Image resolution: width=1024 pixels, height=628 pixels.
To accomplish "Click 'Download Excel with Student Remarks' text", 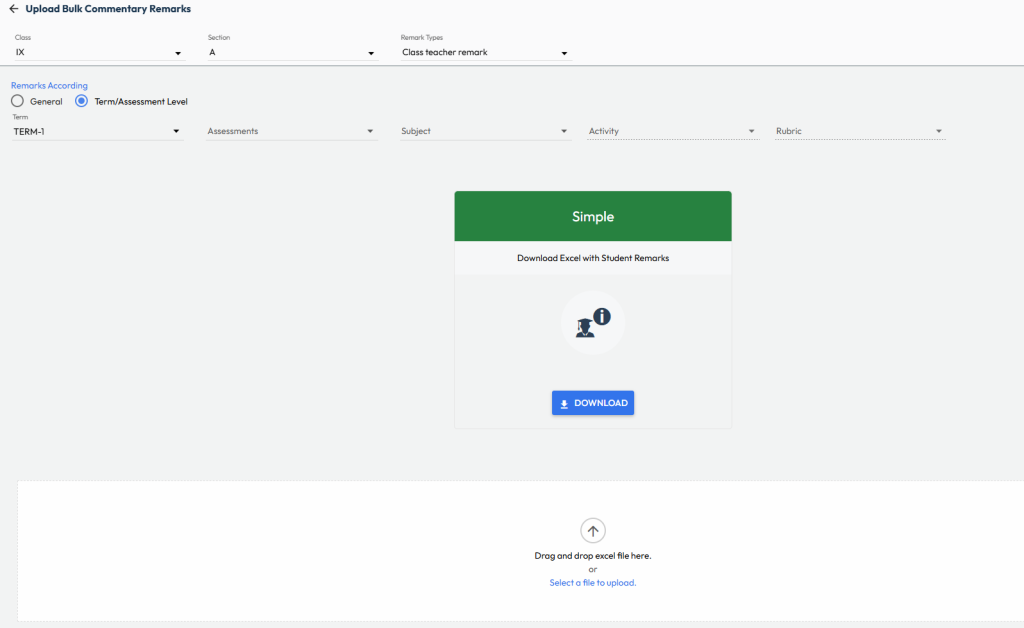I will pos(593,258).
